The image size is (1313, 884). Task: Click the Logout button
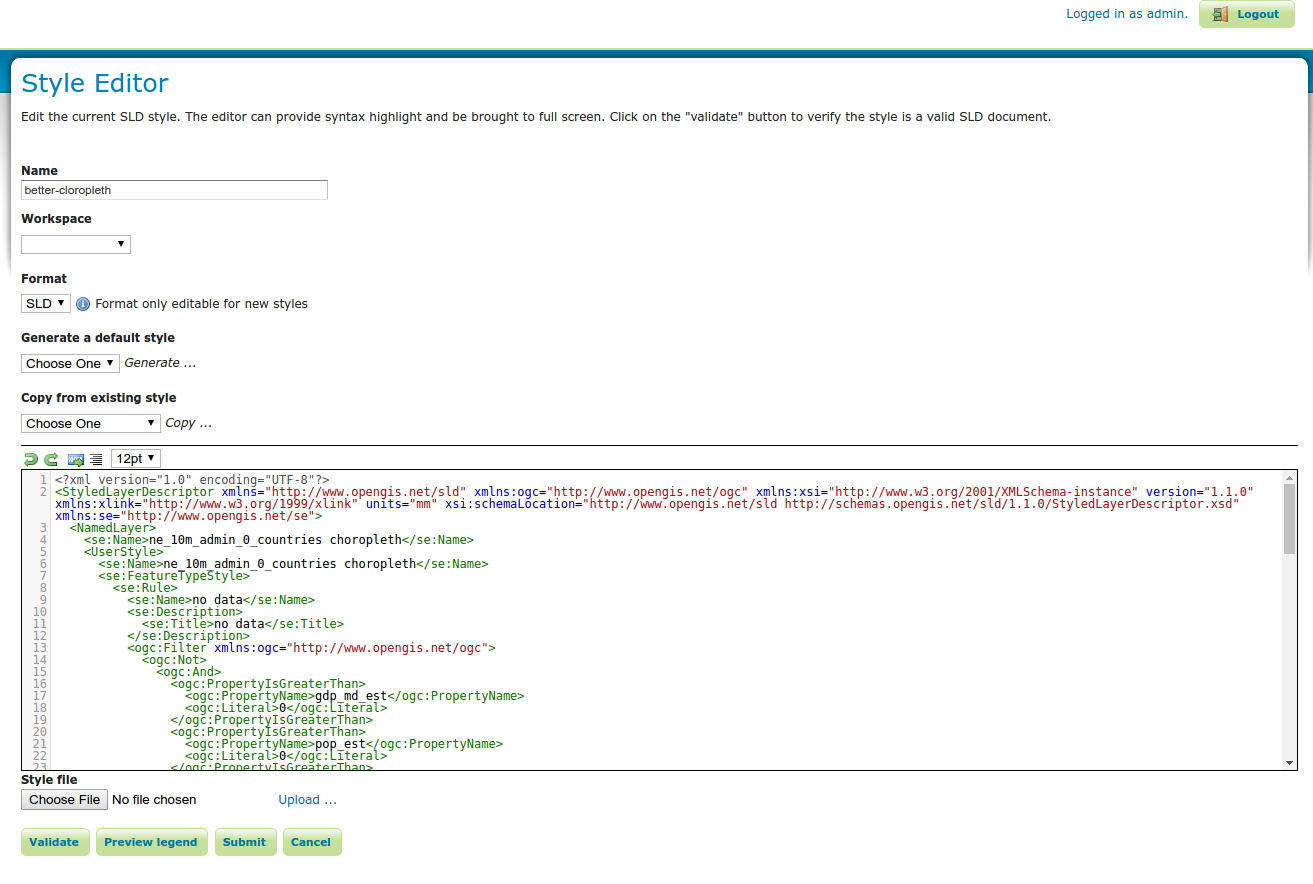1247,14
